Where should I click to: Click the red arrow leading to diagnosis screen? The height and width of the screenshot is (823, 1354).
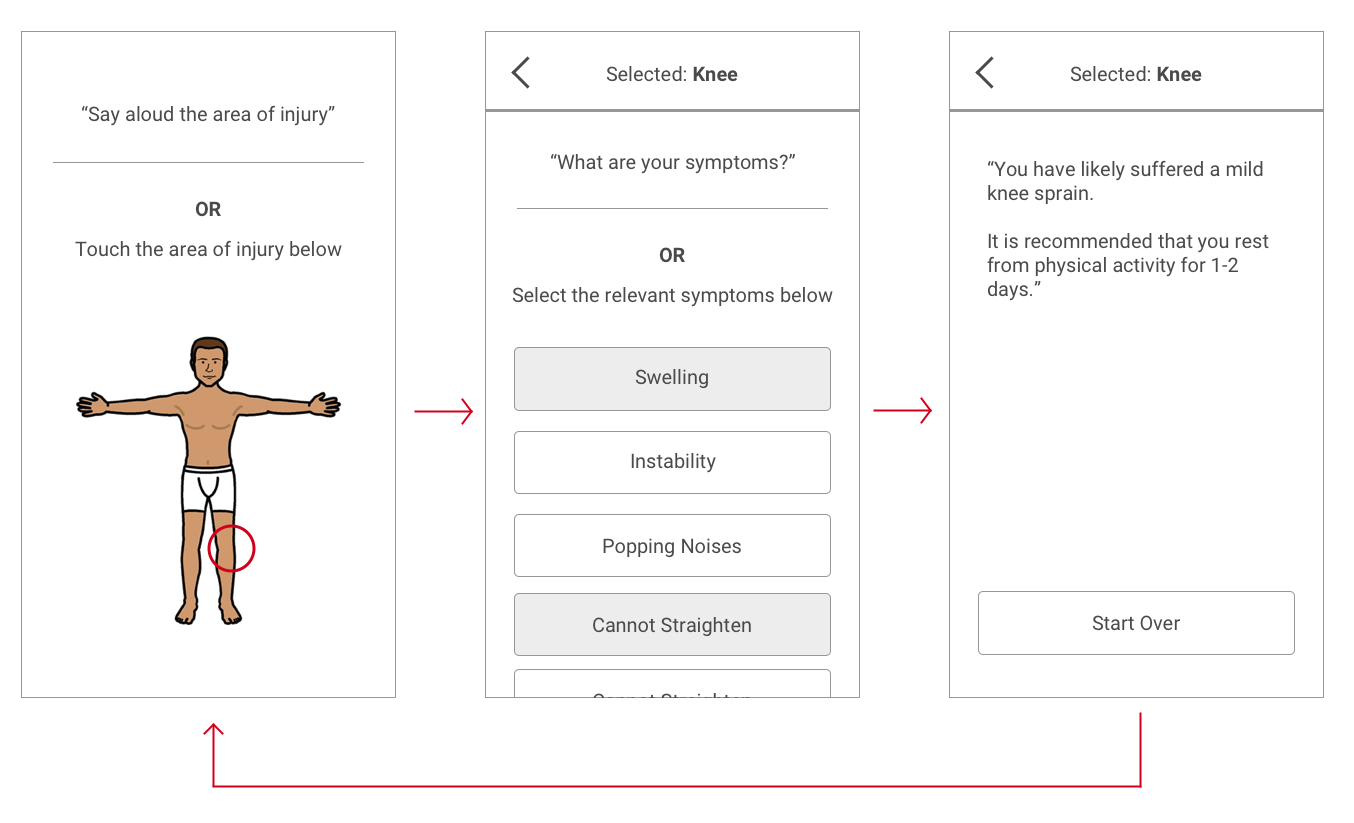pos(903,411)
